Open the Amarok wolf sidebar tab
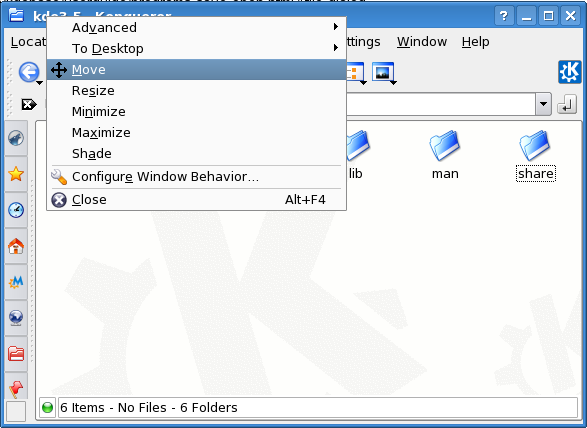 16,138
